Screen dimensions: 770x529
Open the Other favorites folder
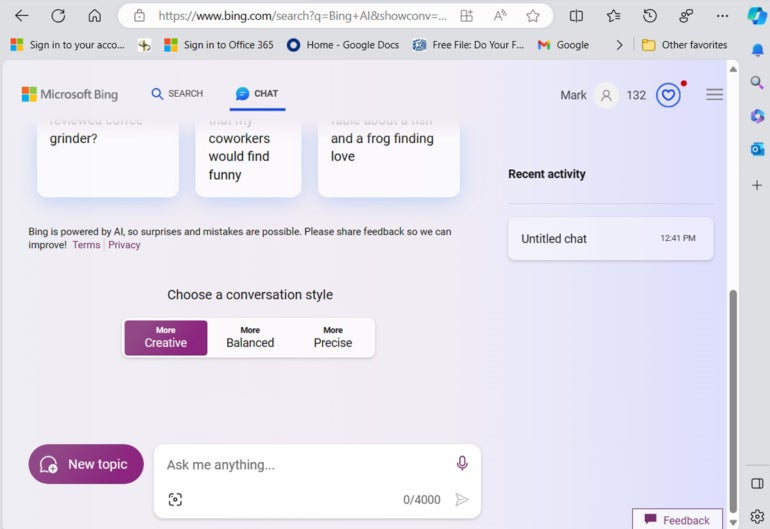point(685,45)
